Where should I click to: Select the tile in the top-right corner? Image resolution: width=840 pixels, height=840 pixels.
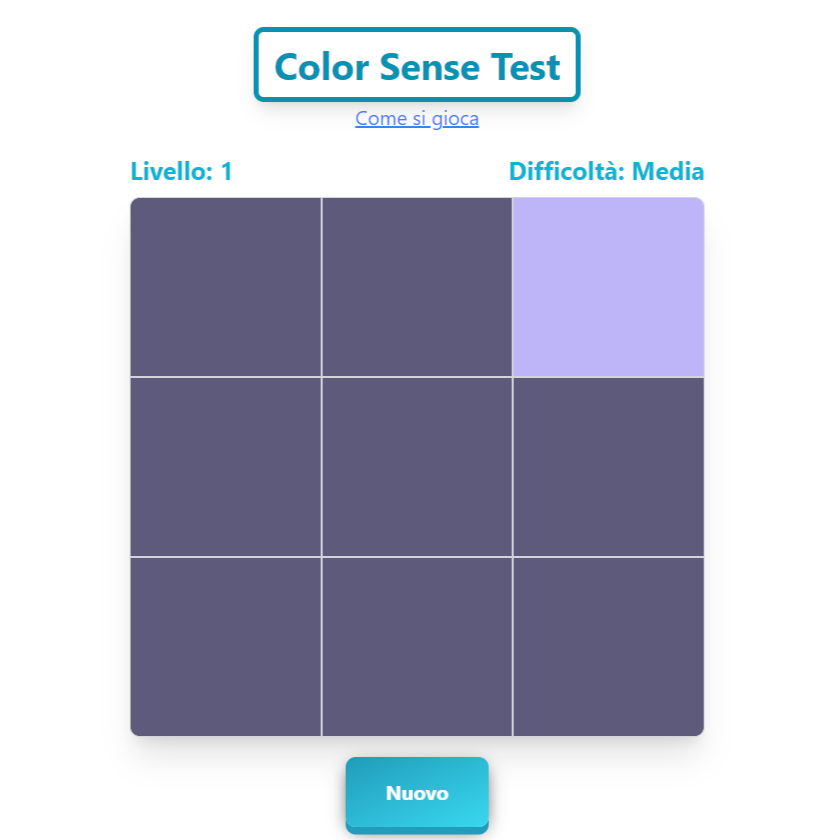pos(608,287)
